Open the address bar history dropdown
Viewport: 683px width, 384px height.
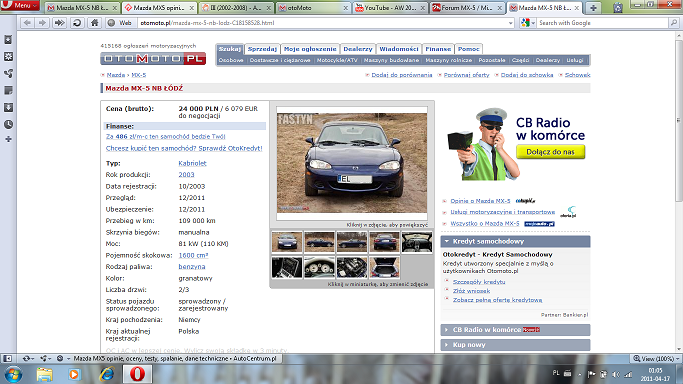(511, 23)
